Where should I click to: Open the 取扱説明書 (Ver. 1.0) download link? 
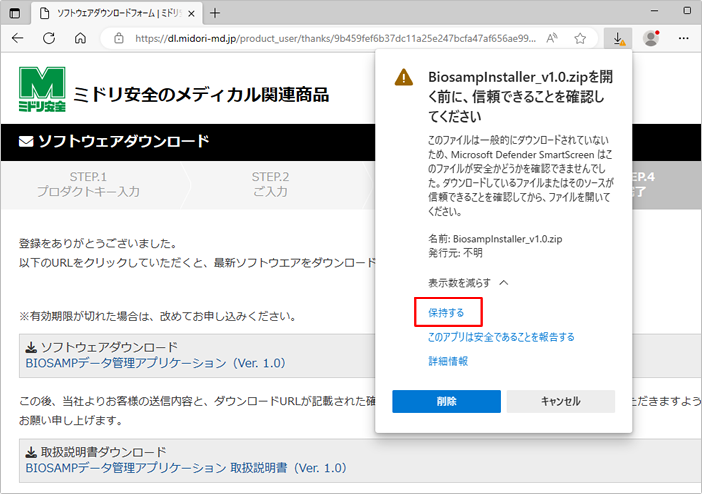tap(186, 468)
